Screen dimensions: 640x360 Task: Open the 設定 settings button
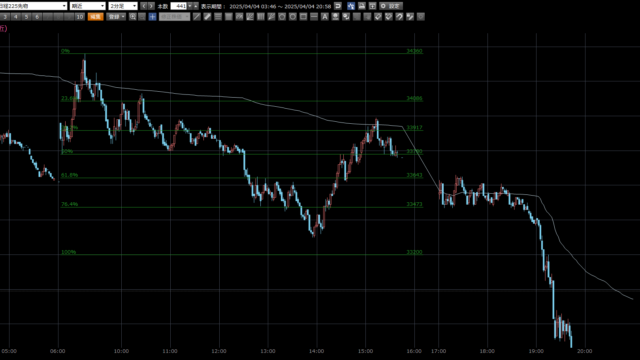click(x=391, y=6)
